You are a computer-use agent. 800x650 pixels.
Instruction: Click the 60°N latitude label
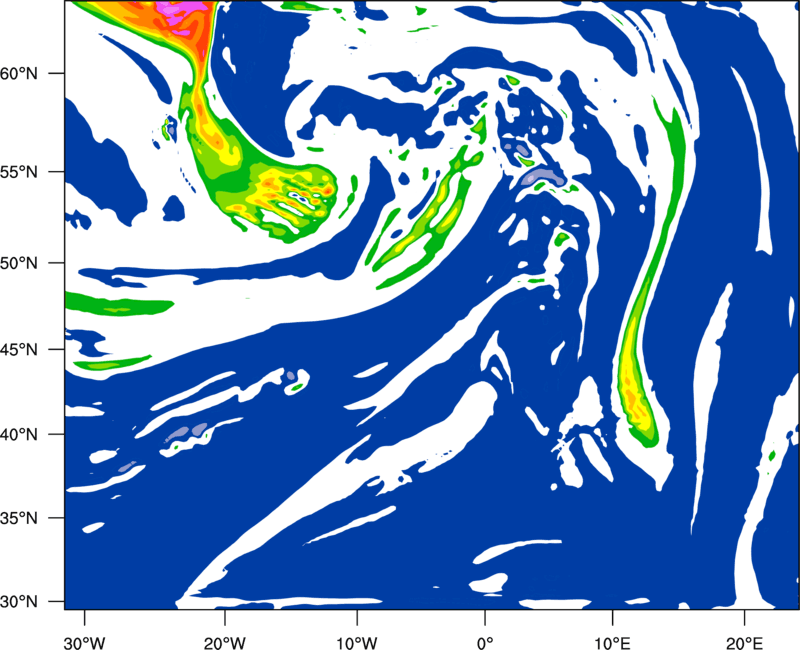click(x=19, y=73)
